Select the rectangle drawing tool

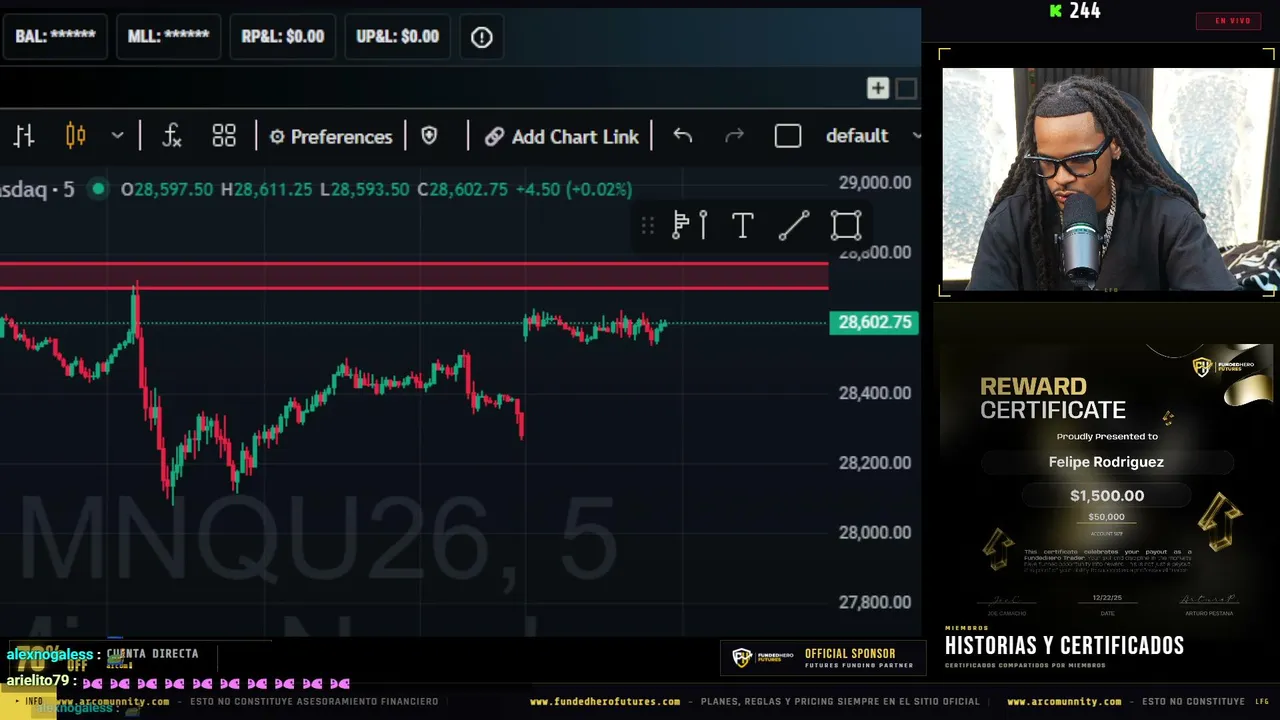point(846,226)
